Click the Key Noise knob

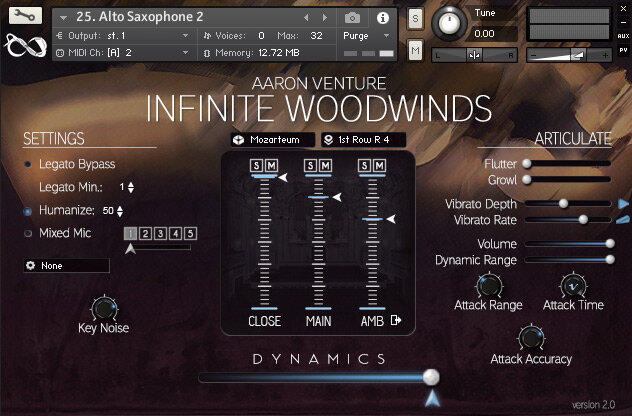click(x=103, y=308)
